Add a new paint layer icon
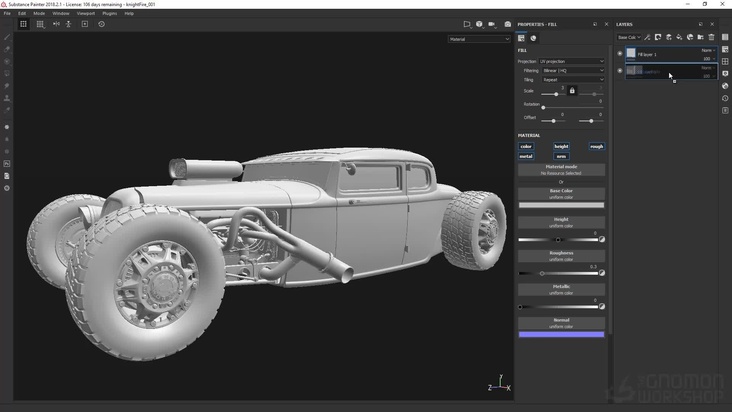The image size is (732, 412). point(669,37)
